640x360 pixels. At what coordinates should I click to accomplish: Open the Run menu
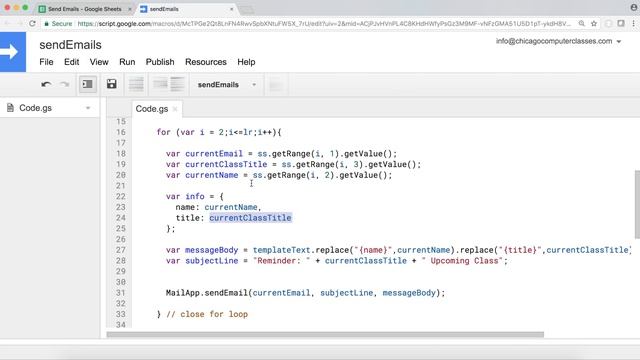(x=127, y=62)
